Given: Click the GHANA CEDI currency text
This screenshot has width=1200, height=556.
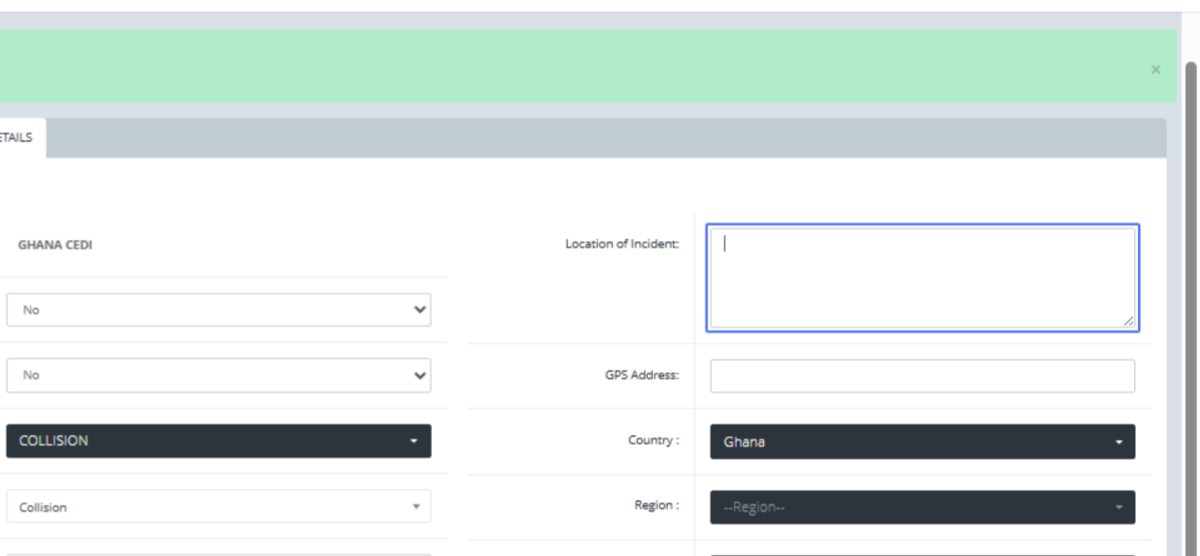Looking at the screenshot, I should click(55, 245).
